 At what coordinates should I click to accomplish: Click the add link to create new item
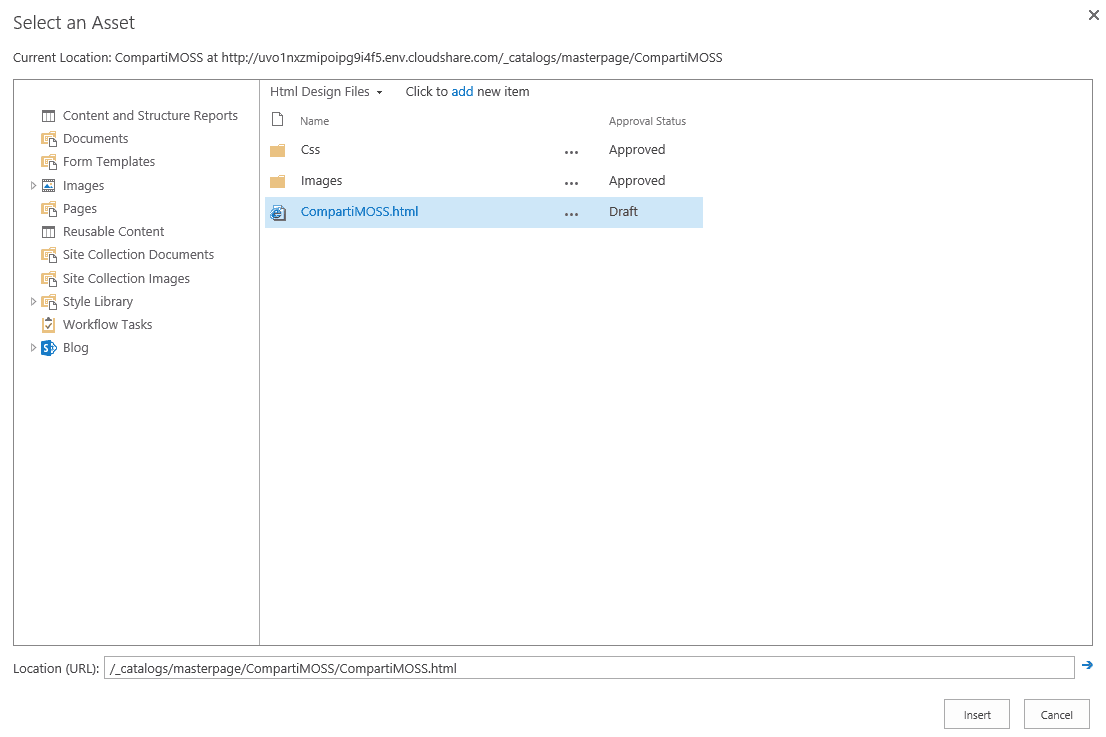click(x=462, y=92)
